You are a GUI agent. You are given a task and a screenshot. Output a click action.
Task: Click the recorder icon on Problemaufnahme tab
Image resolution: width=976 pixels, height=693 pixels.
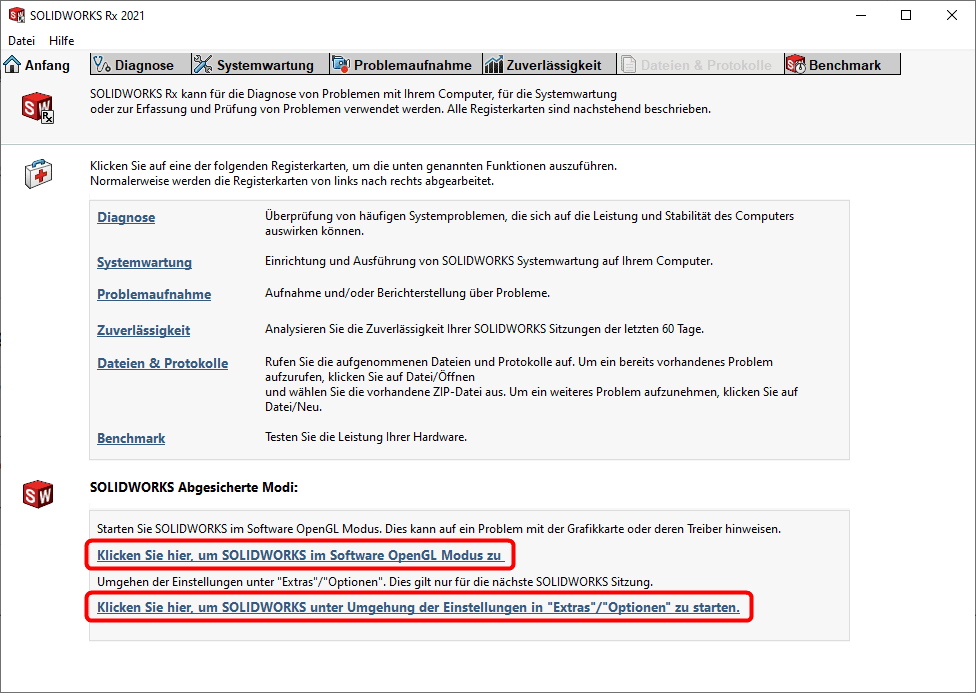340,64
